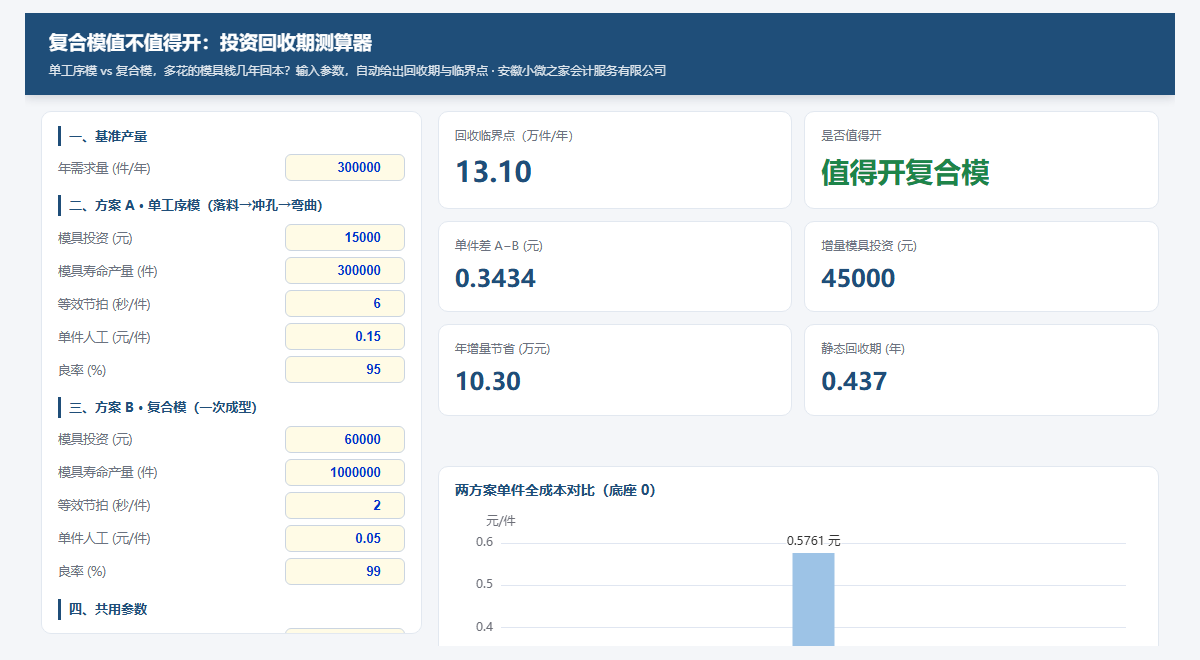Click the 四、共用参数 section heading
Screen dimensions: 1200x660
108,609
